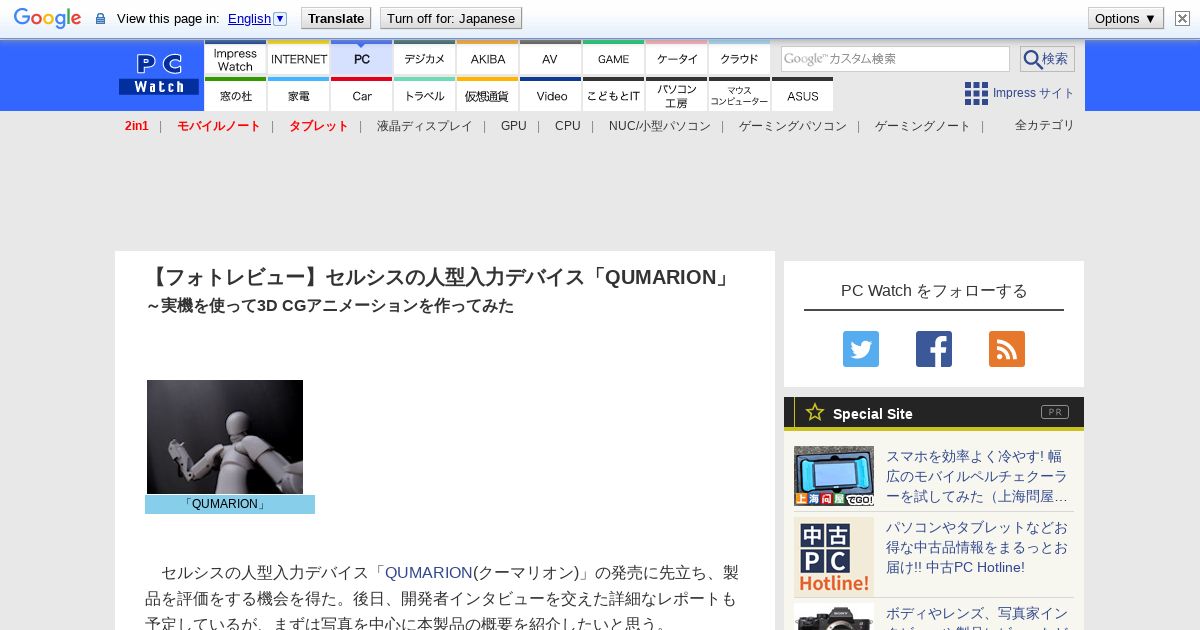This screenshot has width=1200, height=630.
Task: Click the QUMARION link in the article
Action: [x=428, y=573]
